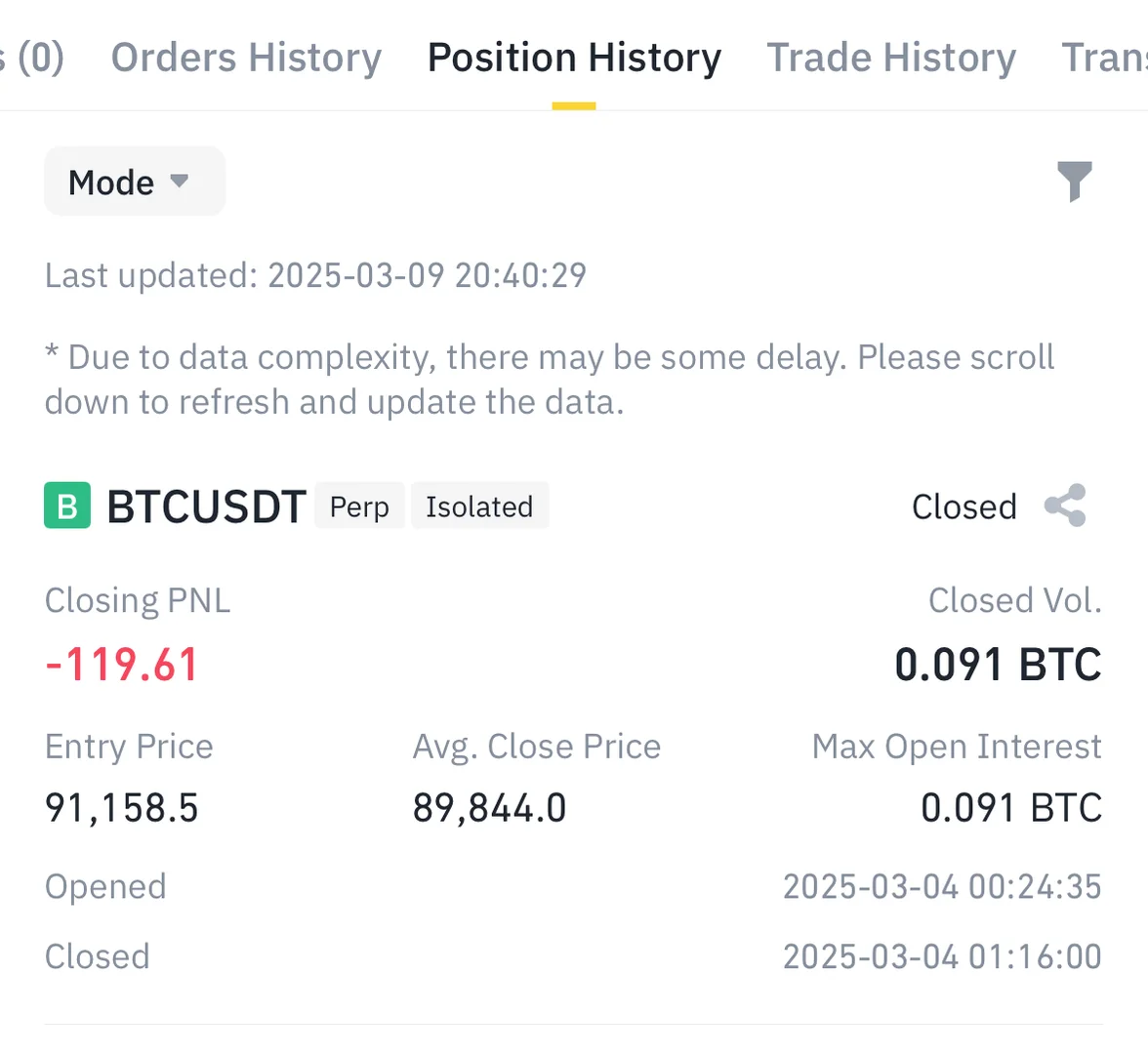The width and height of the screenshot is (1148, 1054).
Task: Tap the share icon next to Closed
Action: 1064,506
